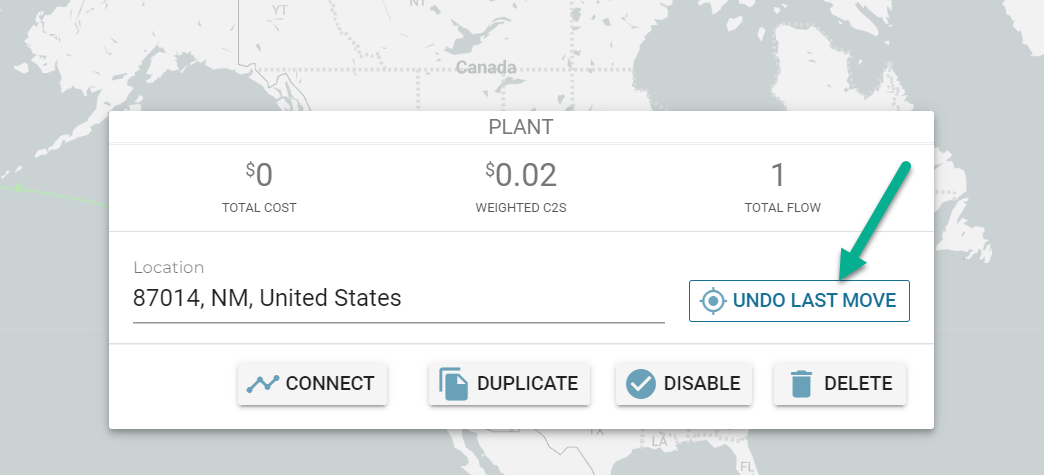Screen dimensions: 1044x475
Task: Choose CONNECT to link the plant
Action: (x=312, y=384)
